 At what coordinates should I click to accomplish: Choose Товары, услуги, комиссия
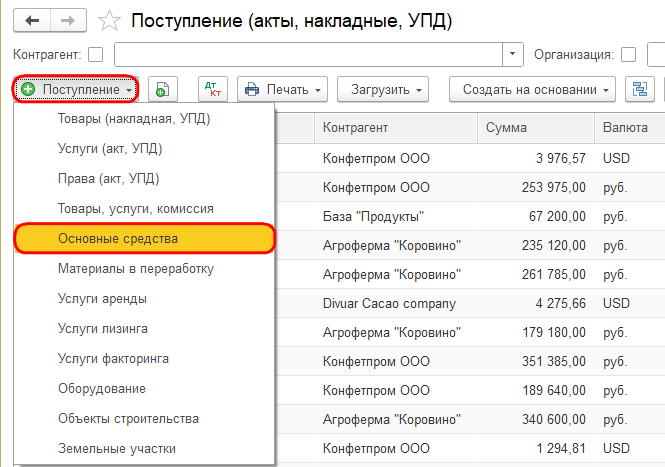(144, 209)
